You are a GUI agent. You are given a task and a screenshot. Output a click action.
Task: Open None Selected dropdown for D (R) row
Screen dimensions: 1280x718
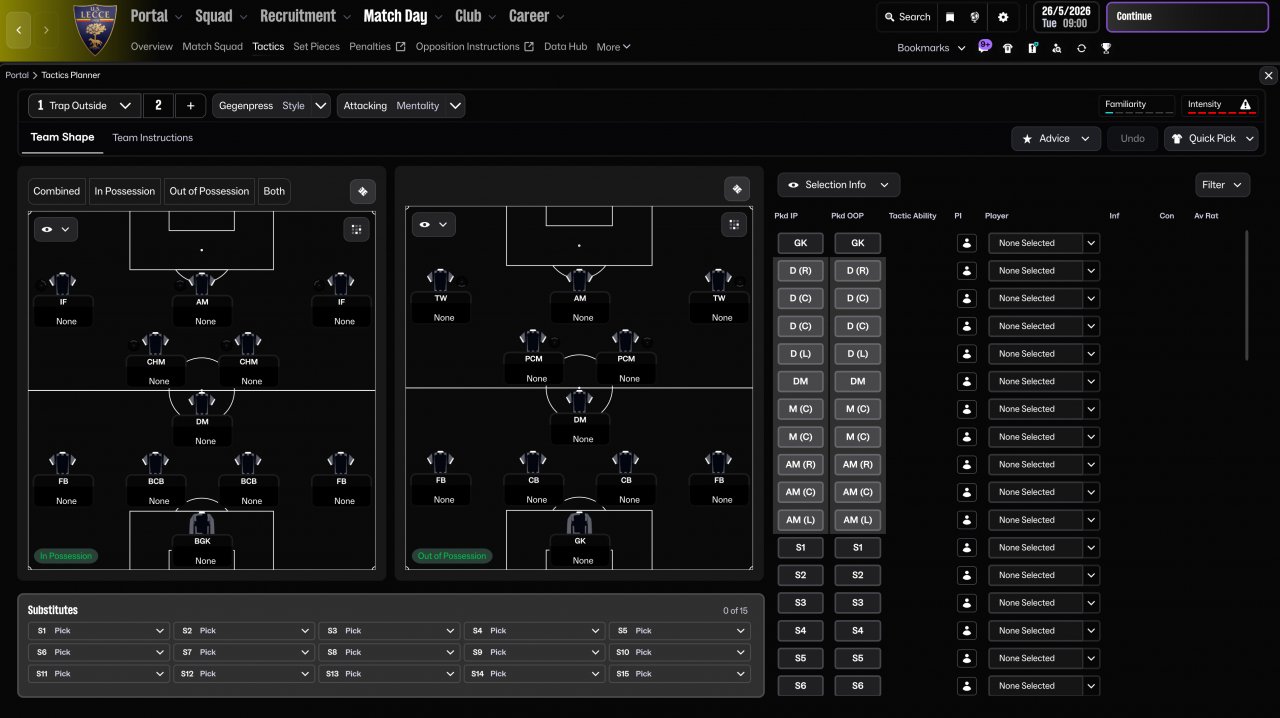1043,271
